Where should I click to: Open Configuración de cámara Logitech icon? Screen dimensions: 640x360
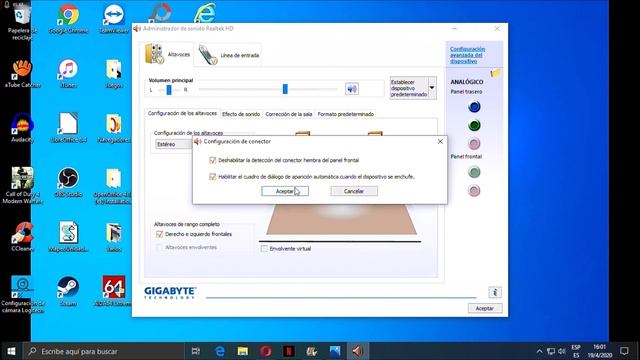(x=22, y=295)
